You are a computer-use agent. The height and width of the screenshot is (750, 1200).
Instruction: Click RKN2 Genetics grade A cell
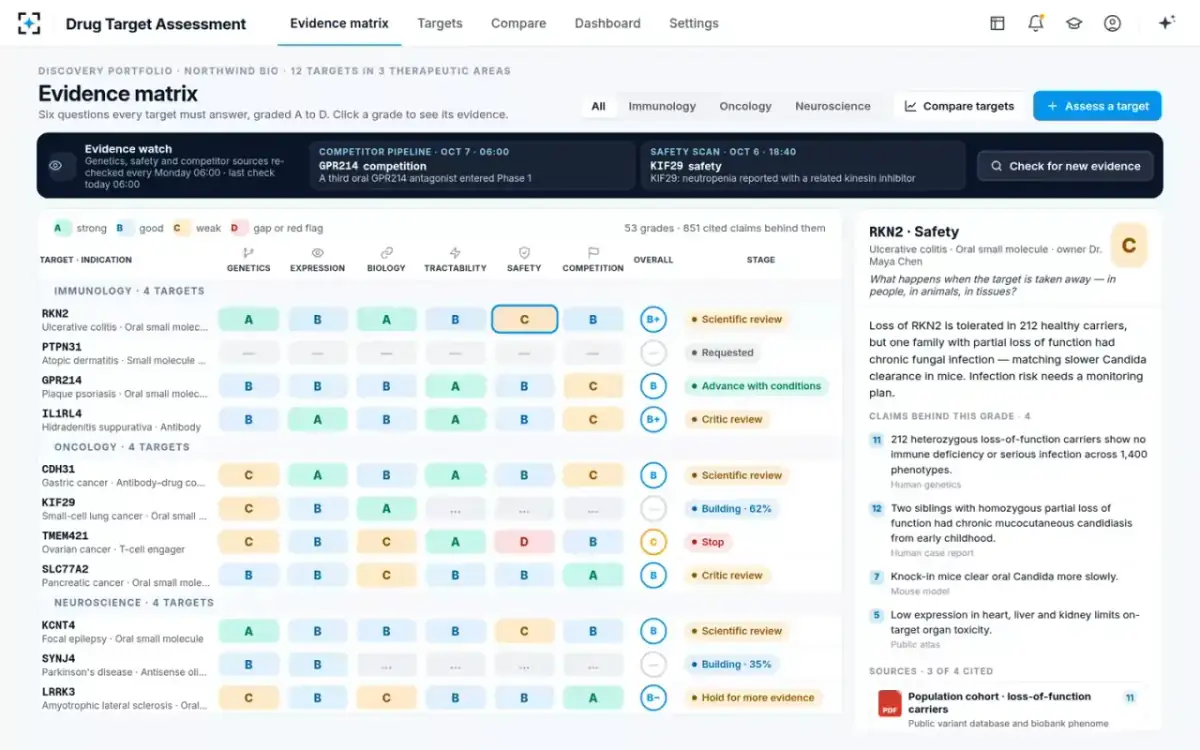[248, 320]
